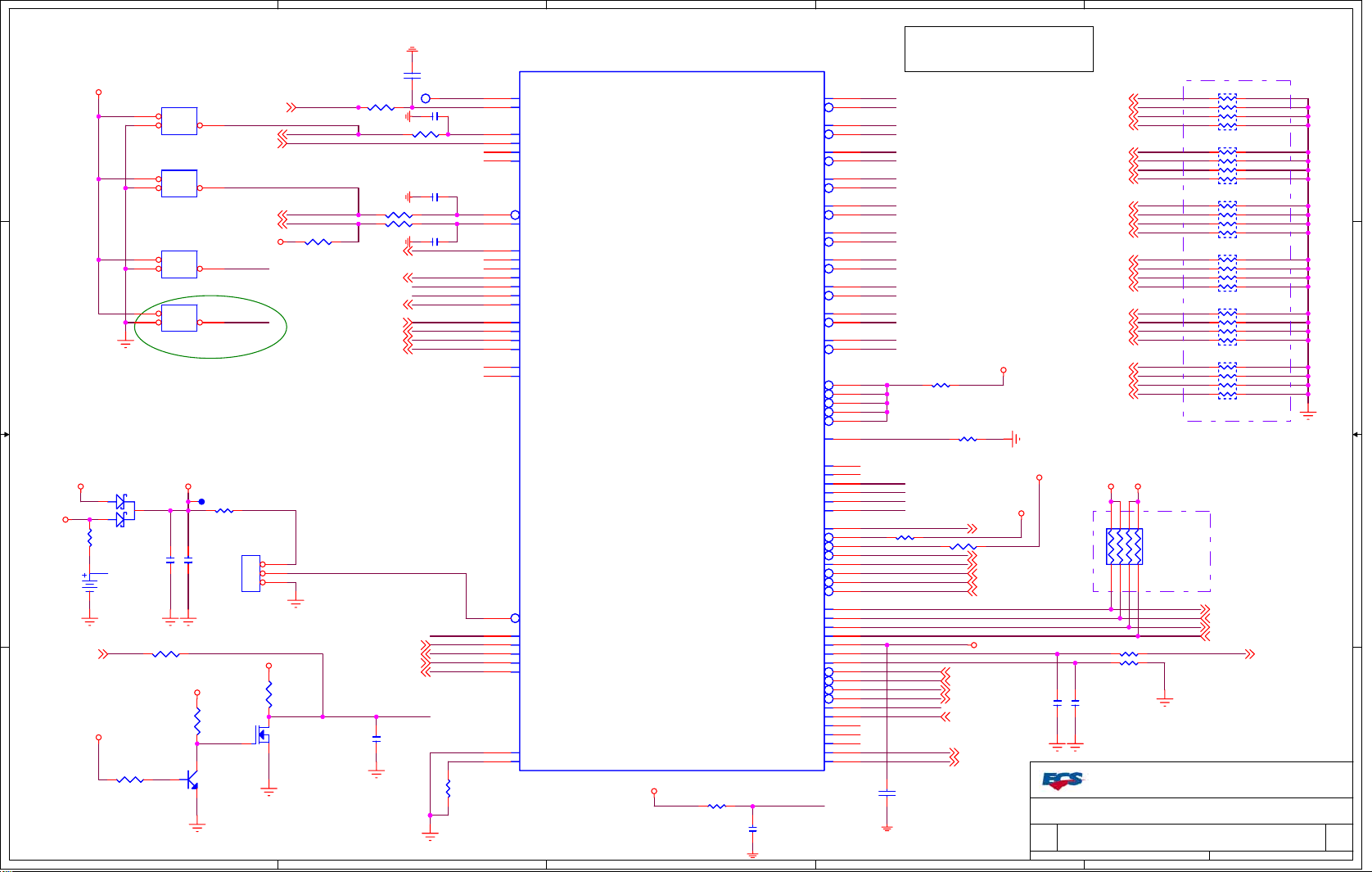This screenshot has height=872, width=1372.
Task: Select the small blue box inside the green ellipse
Action: coord(179,318)
